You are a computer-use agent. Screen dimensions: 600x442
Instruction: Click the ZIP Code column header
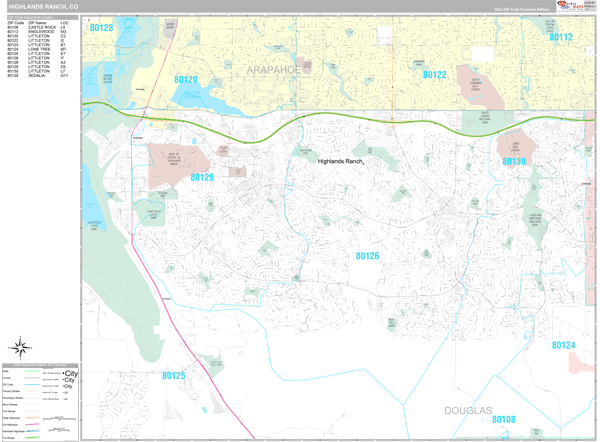(x=16, y=23)
